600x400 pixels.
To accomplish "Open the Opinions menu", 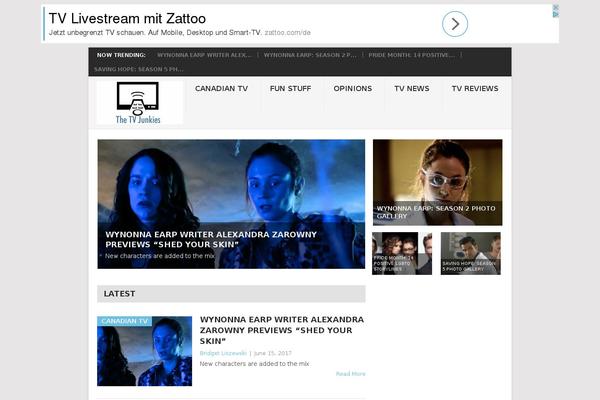I will [x=352, y=88].
